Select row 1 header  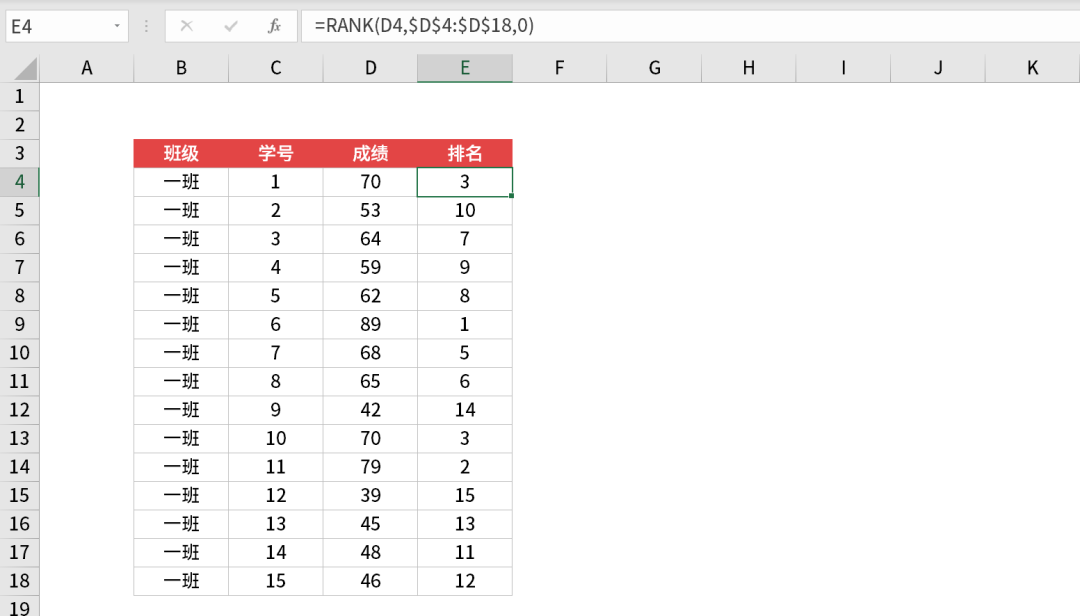click(x=19, y=96)
